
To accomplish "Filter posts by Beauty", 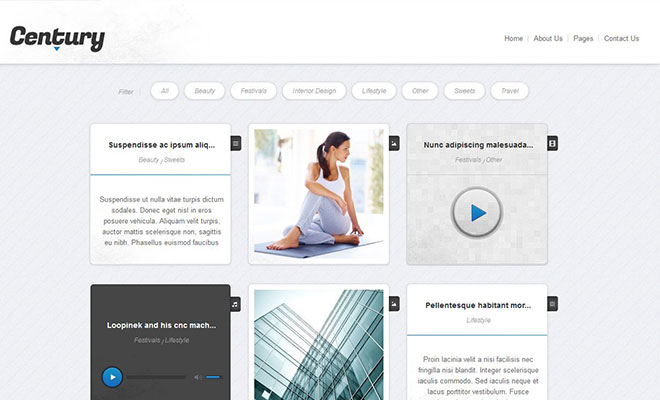I will click(204, 91).
